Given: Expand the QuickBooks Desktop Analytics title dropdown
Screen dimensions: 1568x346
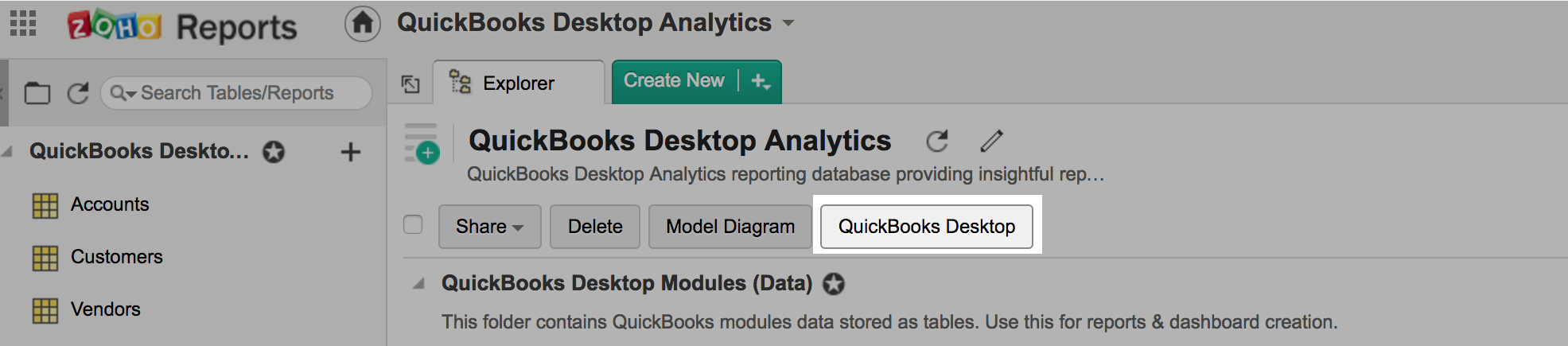Looking at the screenshot, I should tap(788, 23).
